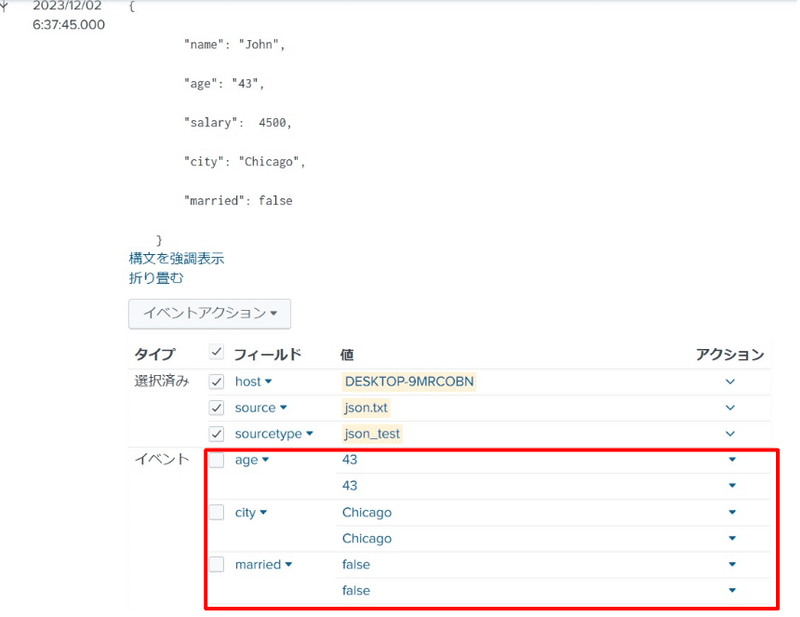Open the action chevron next to married value false

pyautogui.click(x=732, y=564)
